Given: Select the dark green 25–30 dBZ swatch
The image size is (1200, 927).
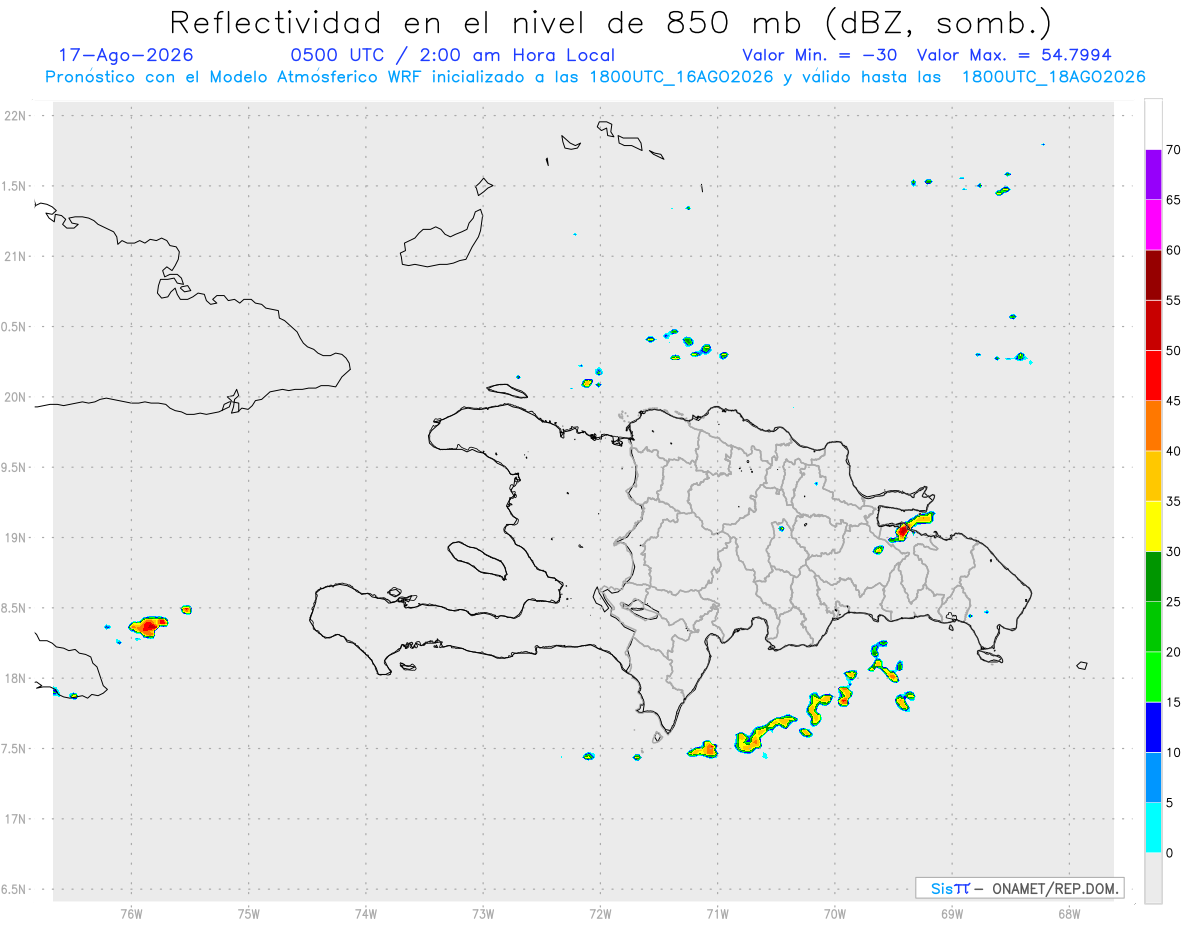Looking at the screenshot, I should 1153,576.
